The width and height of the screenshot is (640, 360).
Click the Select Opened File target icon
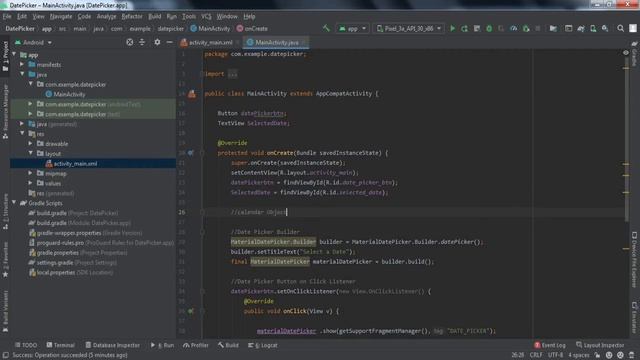point(129,42)
